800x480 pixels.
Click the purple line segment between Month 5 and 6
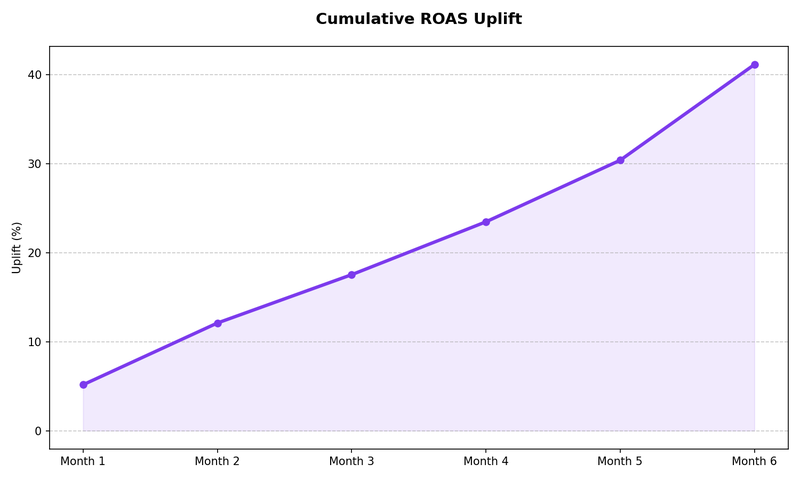point(687,113)
